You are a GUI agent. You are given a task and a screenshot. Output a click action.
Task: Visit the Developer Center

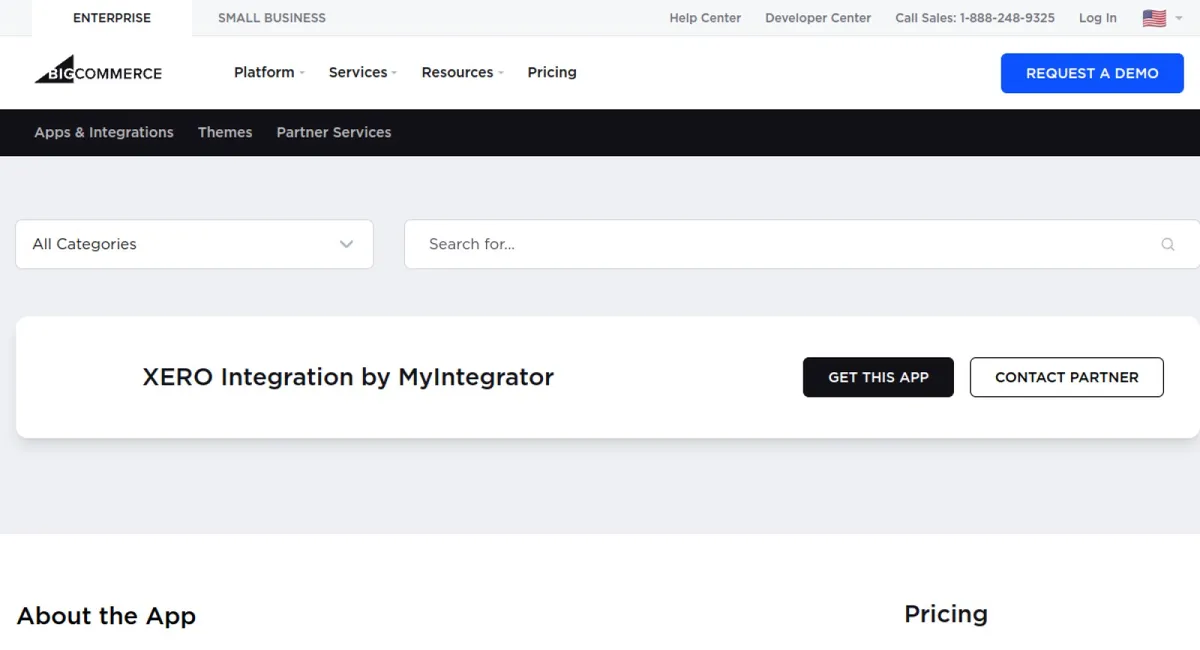[x=818, y=17]
